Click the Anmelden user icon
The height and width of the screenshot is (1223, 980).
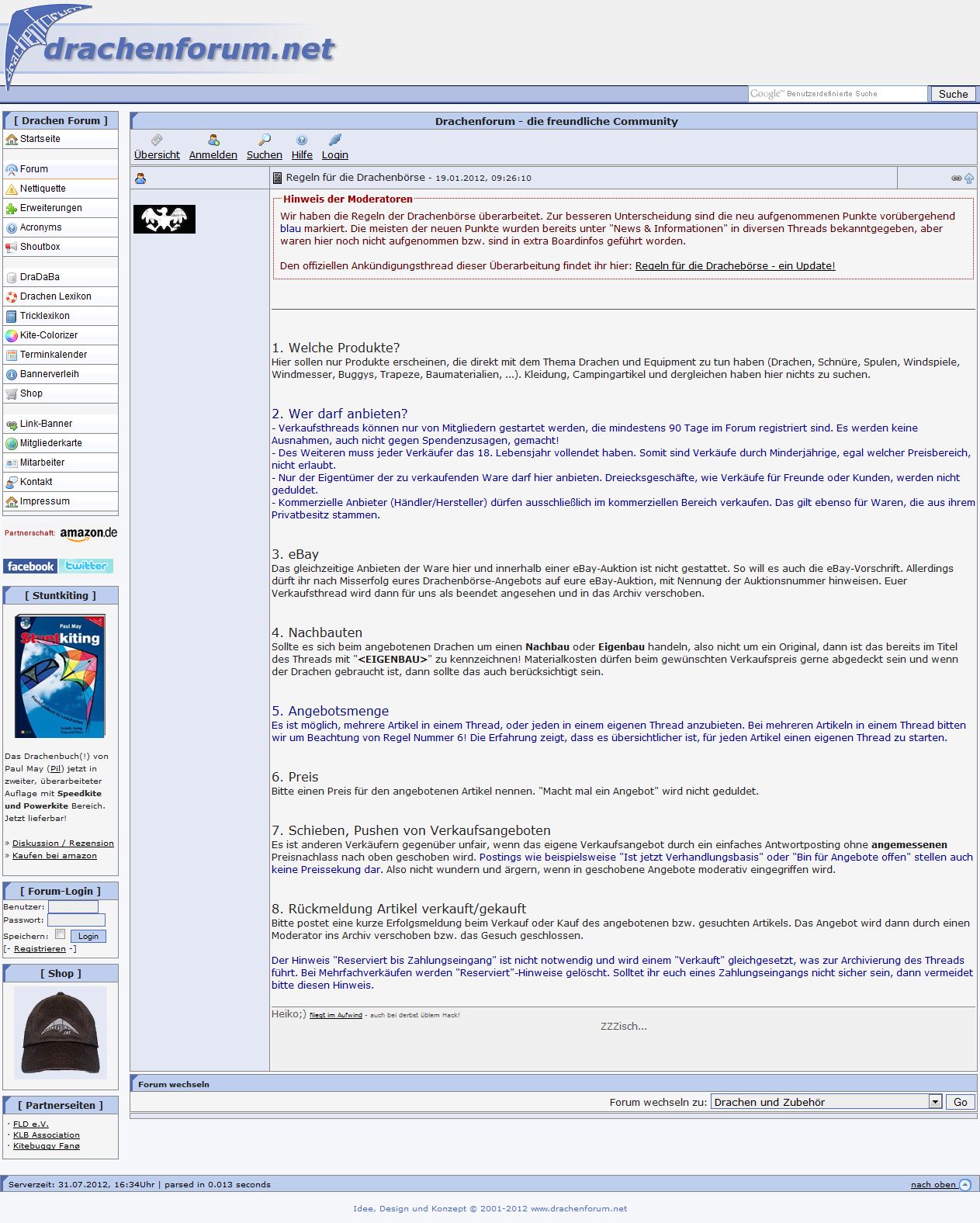213,140
